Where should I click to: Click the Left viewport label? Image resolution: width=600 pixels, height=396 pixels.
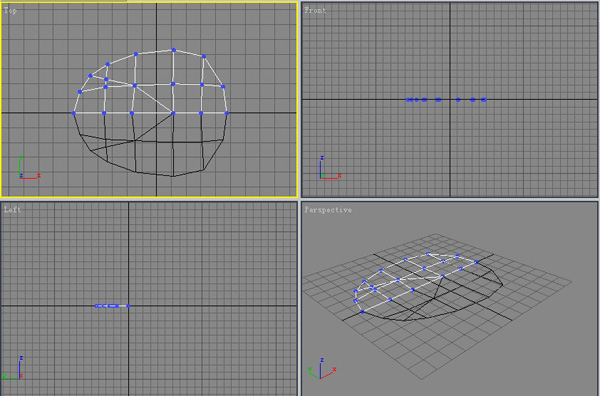tap(13, 209)
